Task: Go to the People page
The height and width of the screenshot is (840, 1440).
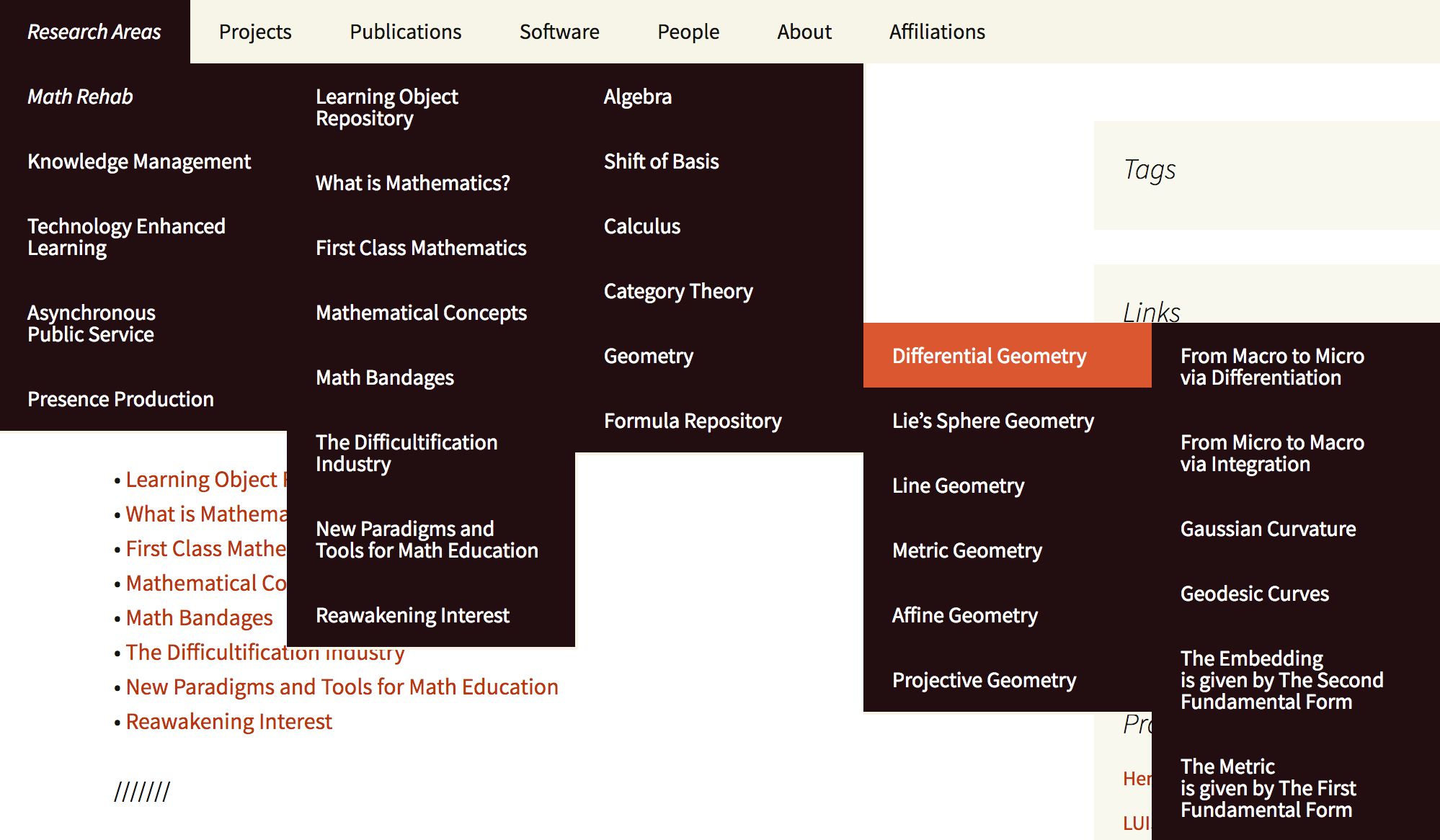Action: coord(688,32)
